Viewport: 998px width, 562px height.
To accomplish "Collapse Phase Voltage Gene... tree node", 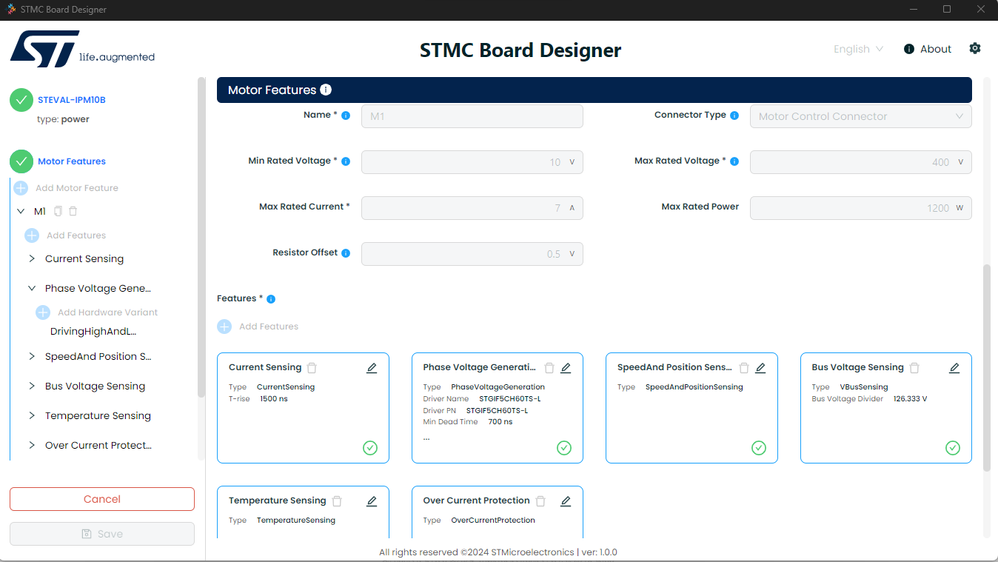I will [x=32, y=288].
